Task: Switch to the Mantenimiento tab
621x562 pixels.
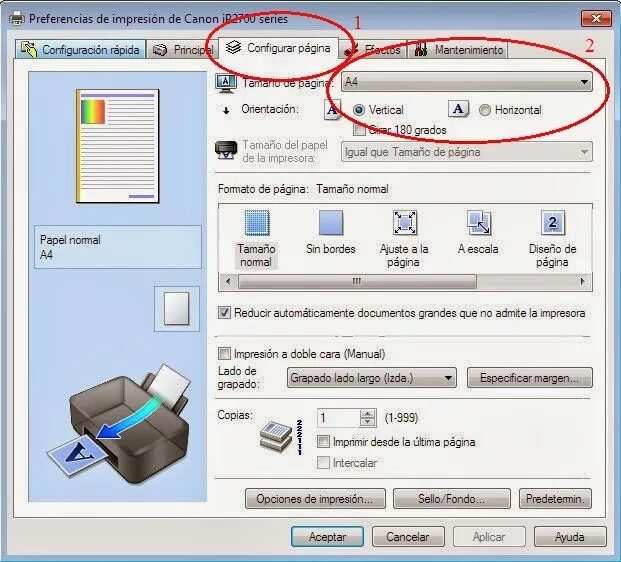Action: (458, 50)
